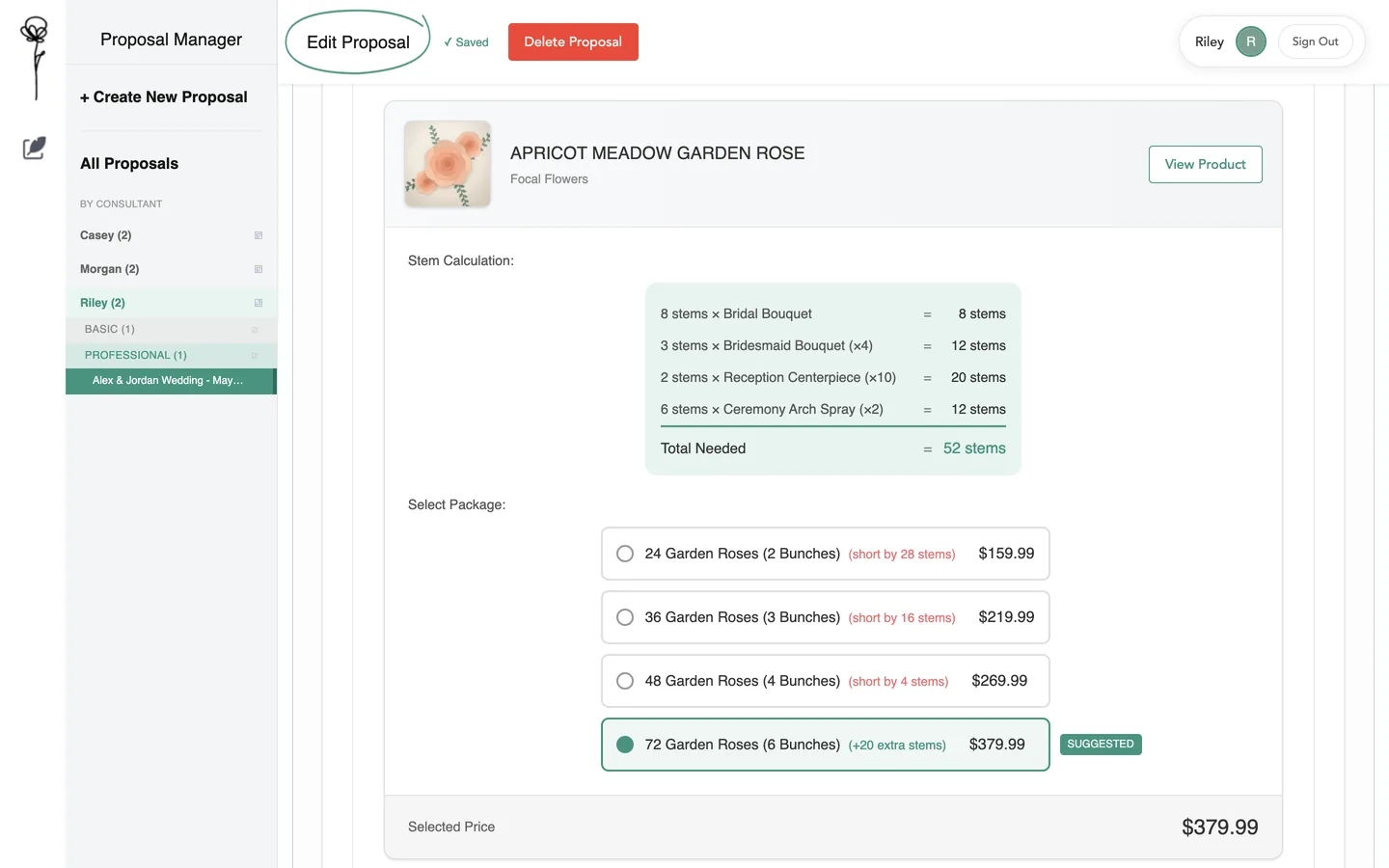Click the $379.99 selected price total
Screen dimensions: 1389x868
tap(1220, 827)
